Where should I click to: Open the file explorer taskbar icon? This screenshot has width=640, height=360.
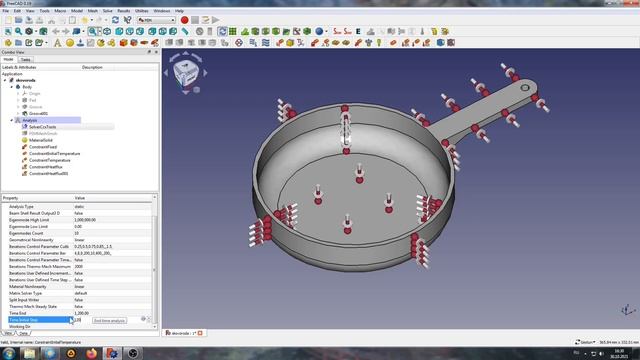click(29, 353)
